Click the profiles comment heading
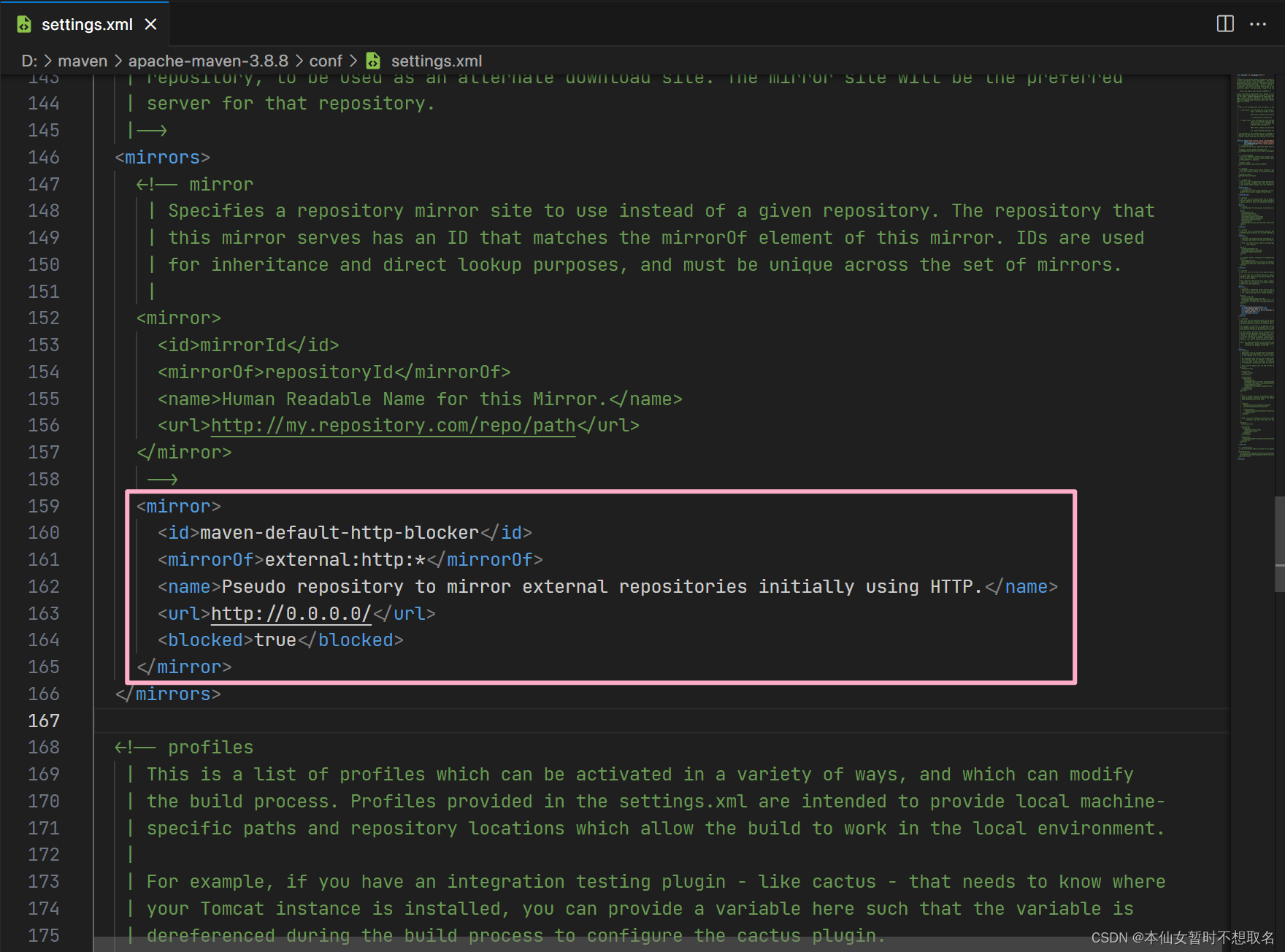 coord(211,748)
